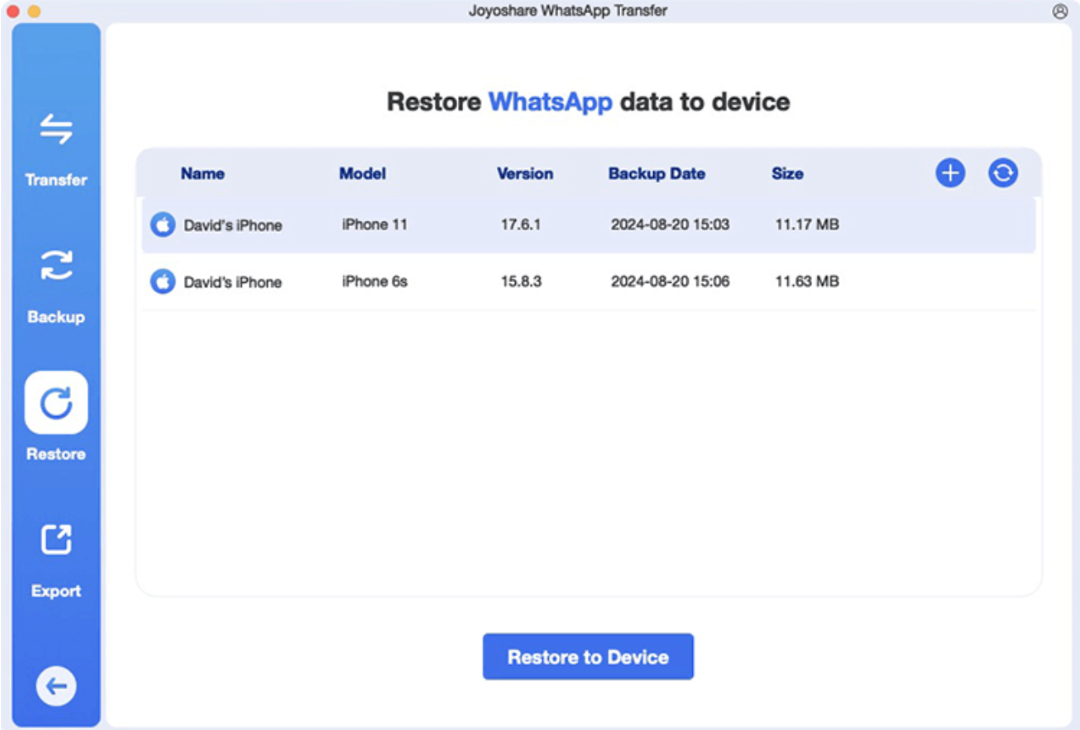This screenshot has width=1080, height=730.
Task: Click the Apple icon beside the iPhone 6s backup
Action: [x=162, y=281]
